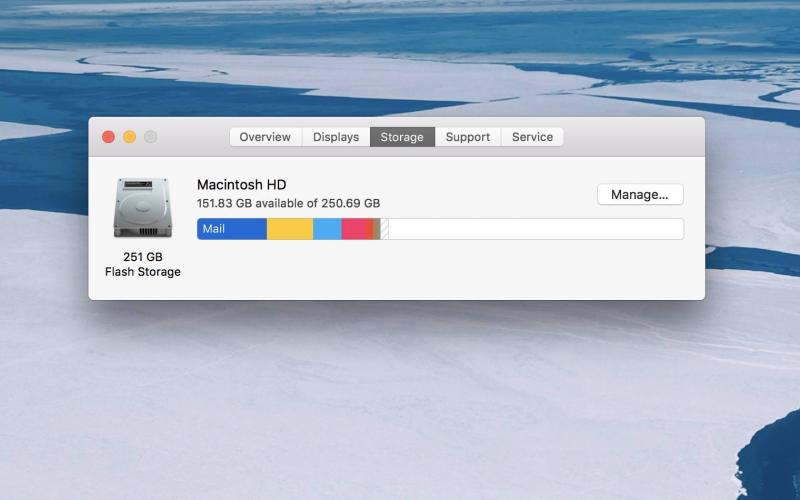Click the 'Flash Storage' label

click(x=143, y=272)
